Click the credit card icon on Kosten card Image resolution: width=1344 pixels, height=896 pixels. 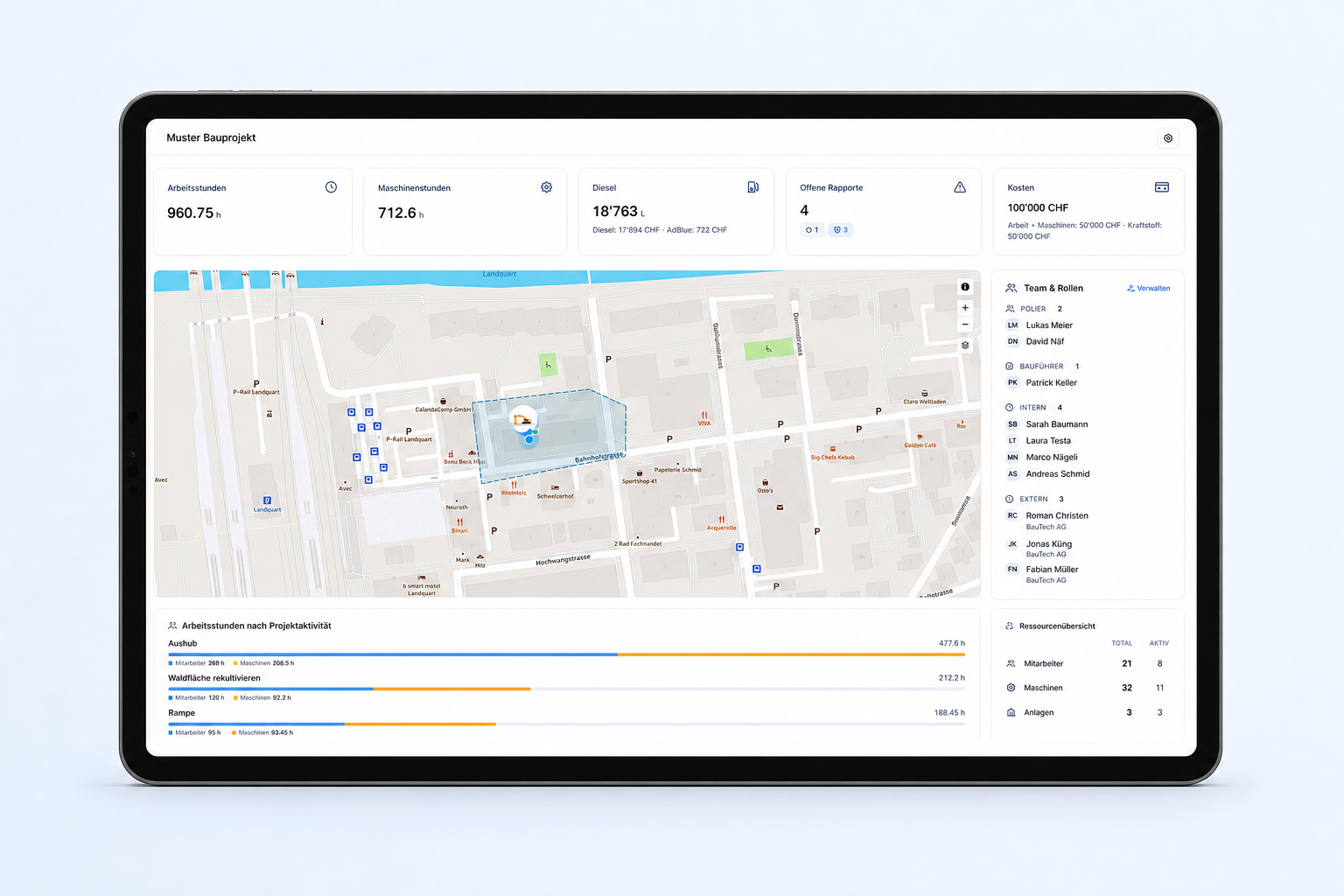(x=1162, y=187)
